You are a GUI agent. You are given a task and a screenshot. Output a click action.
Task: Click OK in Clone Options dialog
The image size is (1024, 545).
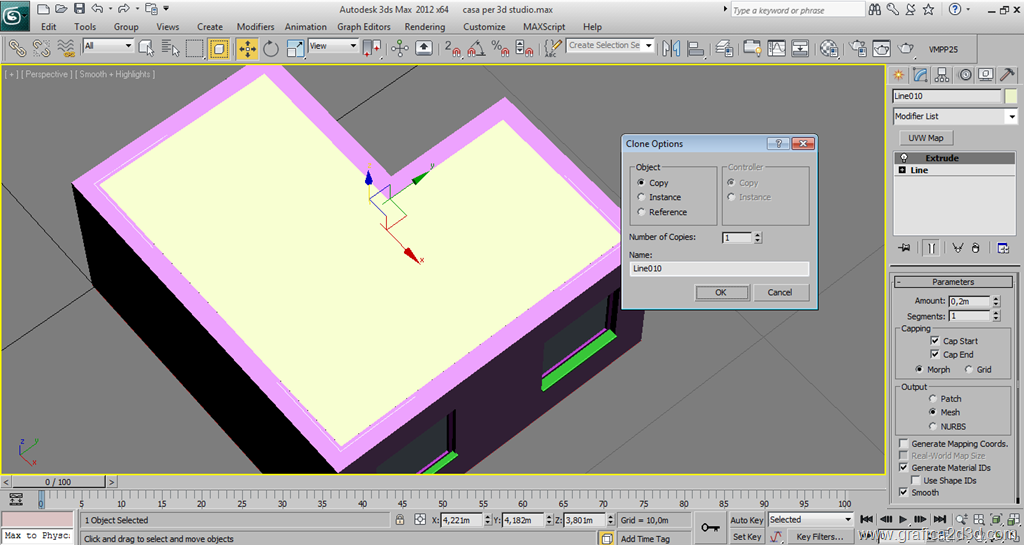point(720,292)
